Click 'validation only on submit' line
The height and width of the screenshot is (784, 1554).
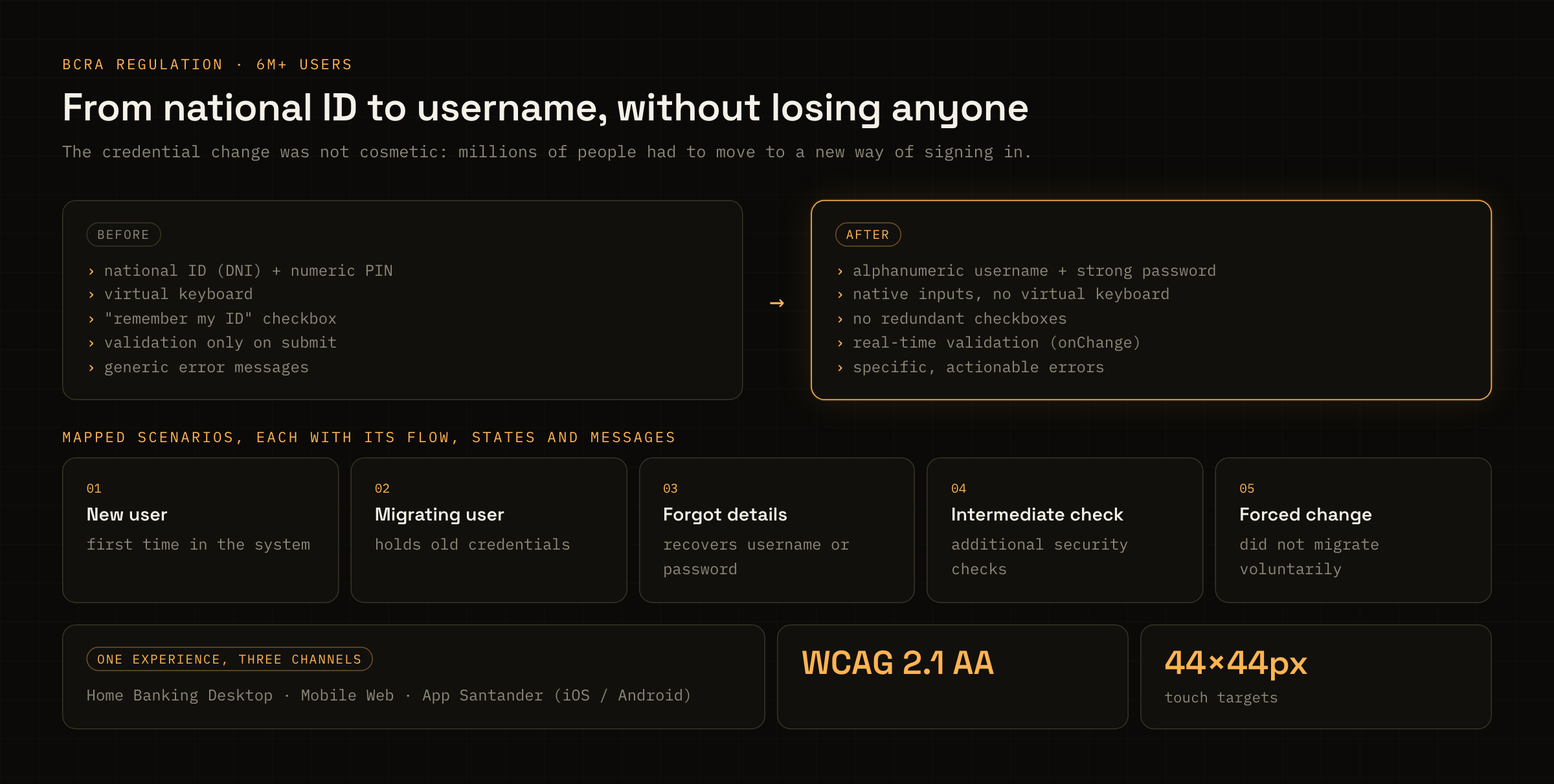[221, 342]
